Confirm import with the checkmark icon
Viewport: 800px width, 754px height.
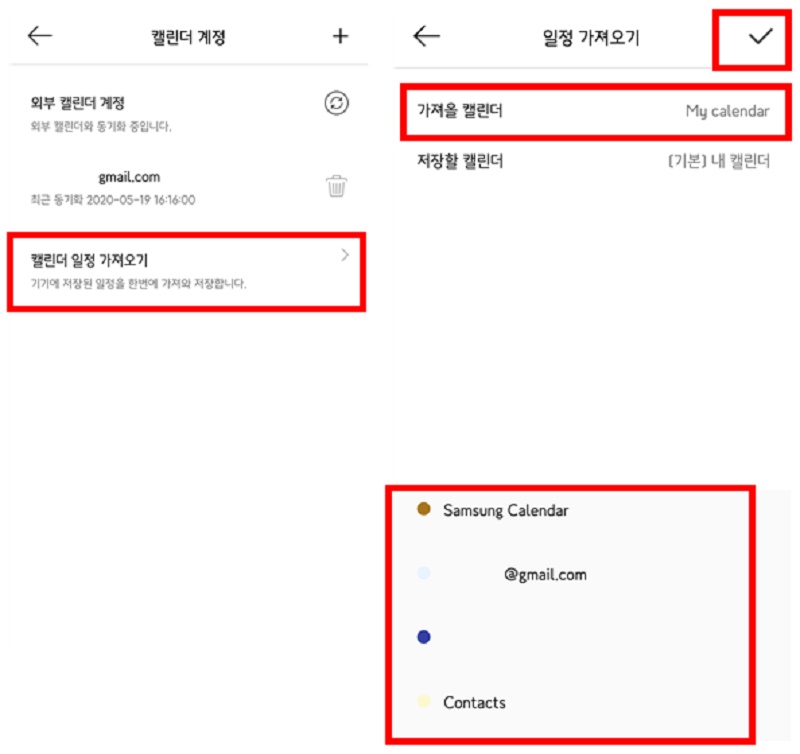click(x=760, y=36)
